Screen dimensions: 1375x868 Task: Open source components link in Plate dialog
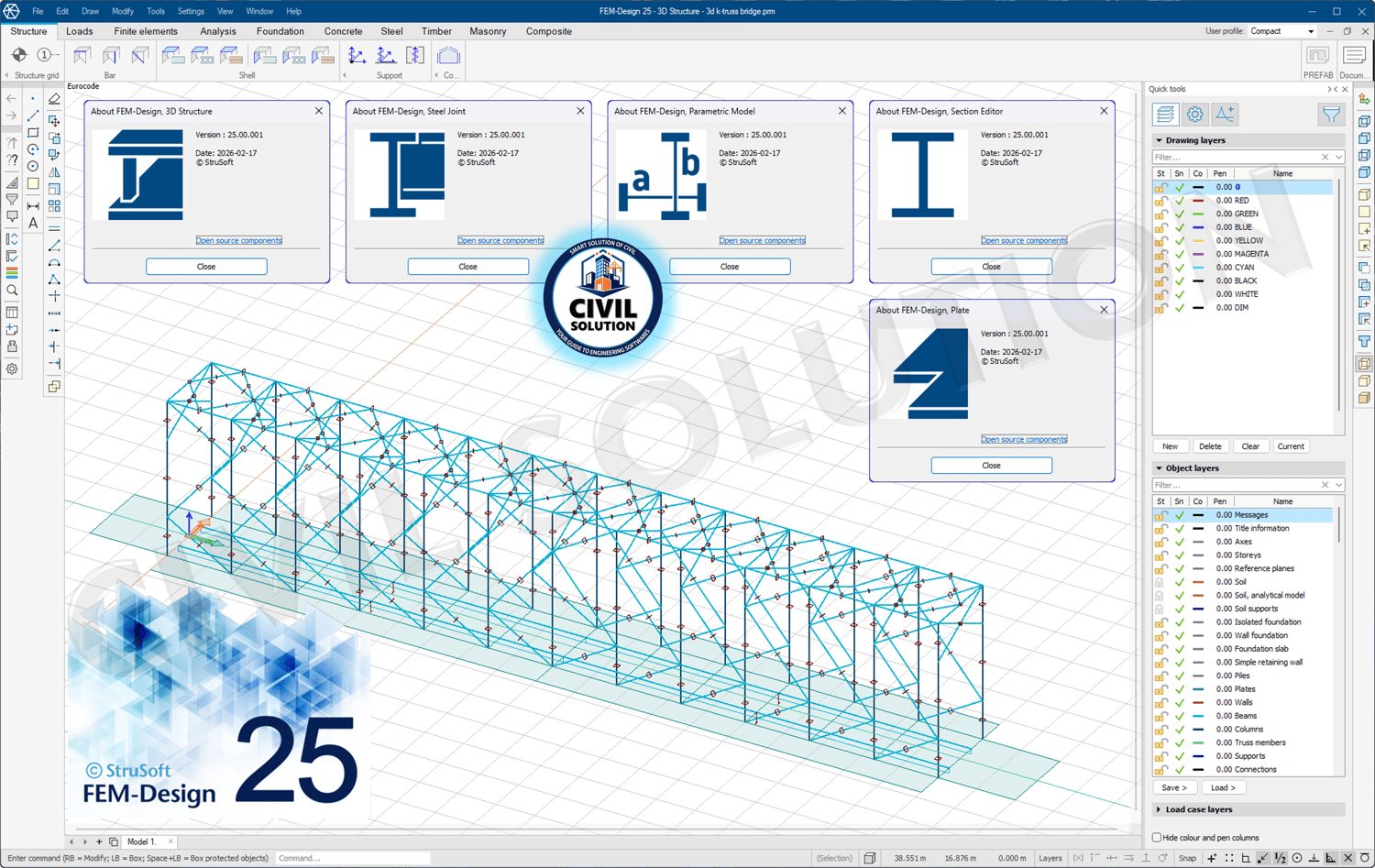click(x=1024, y=439)
